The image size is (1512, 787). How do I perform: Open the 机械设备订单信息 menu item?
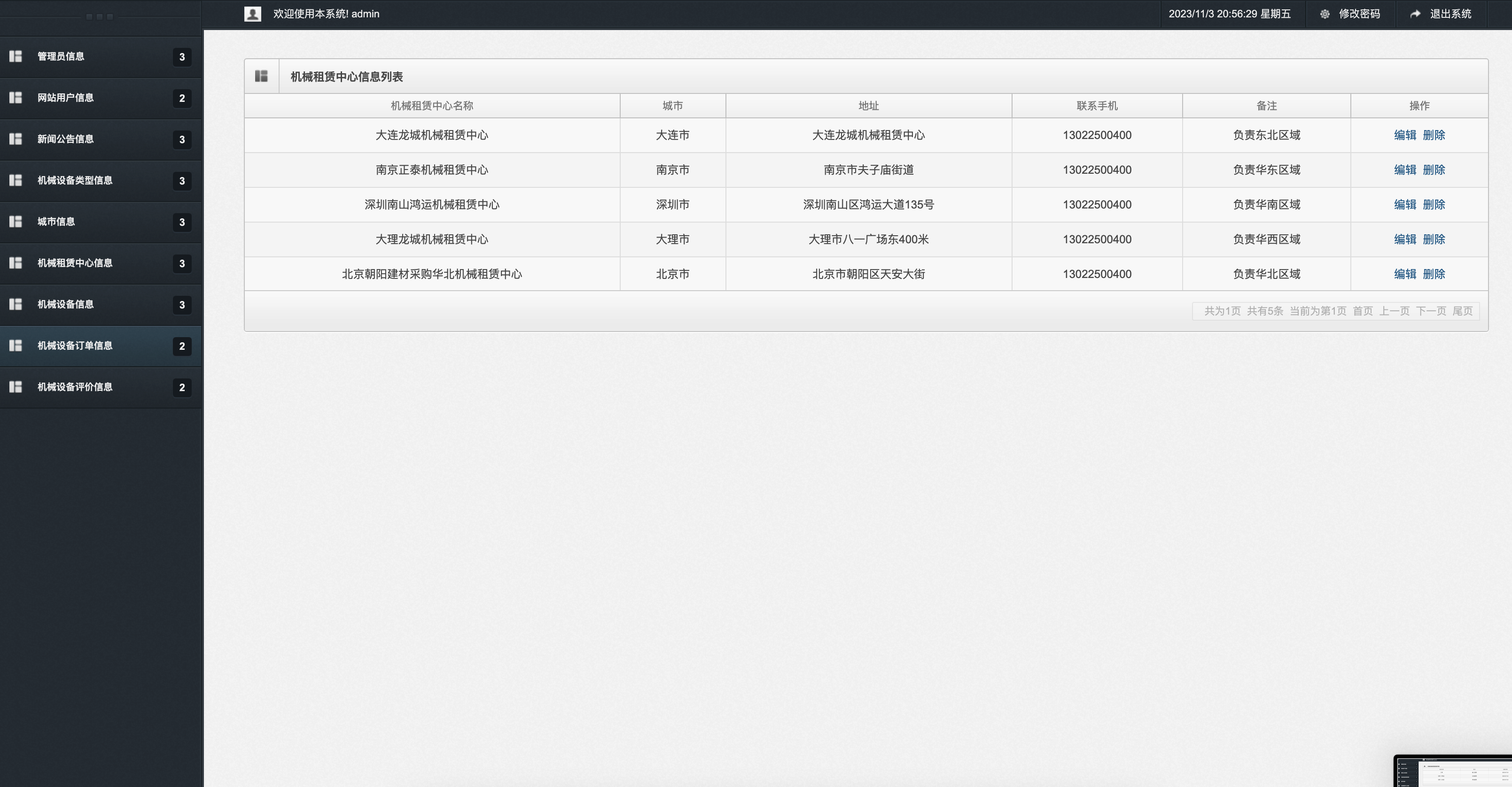[x=75, y=346]
